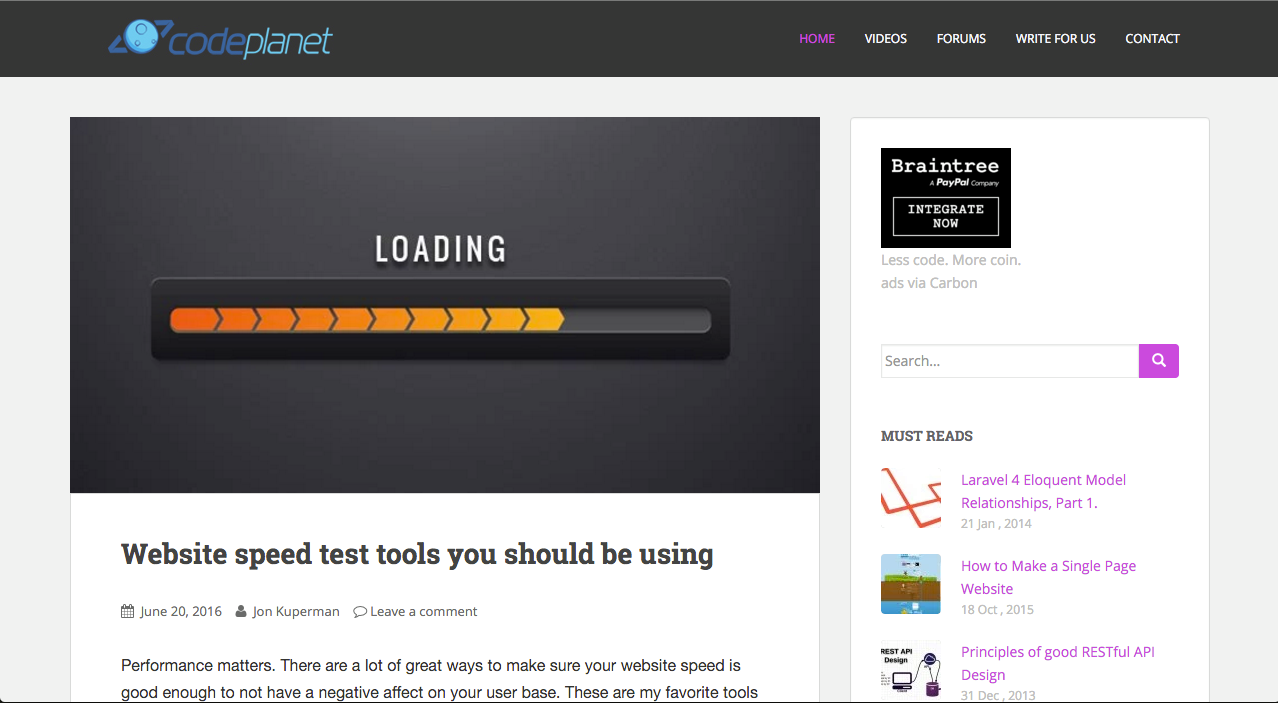Screen dimensions: 1278x703
Task: Open the Forums menu item
Action: point(961,39)
